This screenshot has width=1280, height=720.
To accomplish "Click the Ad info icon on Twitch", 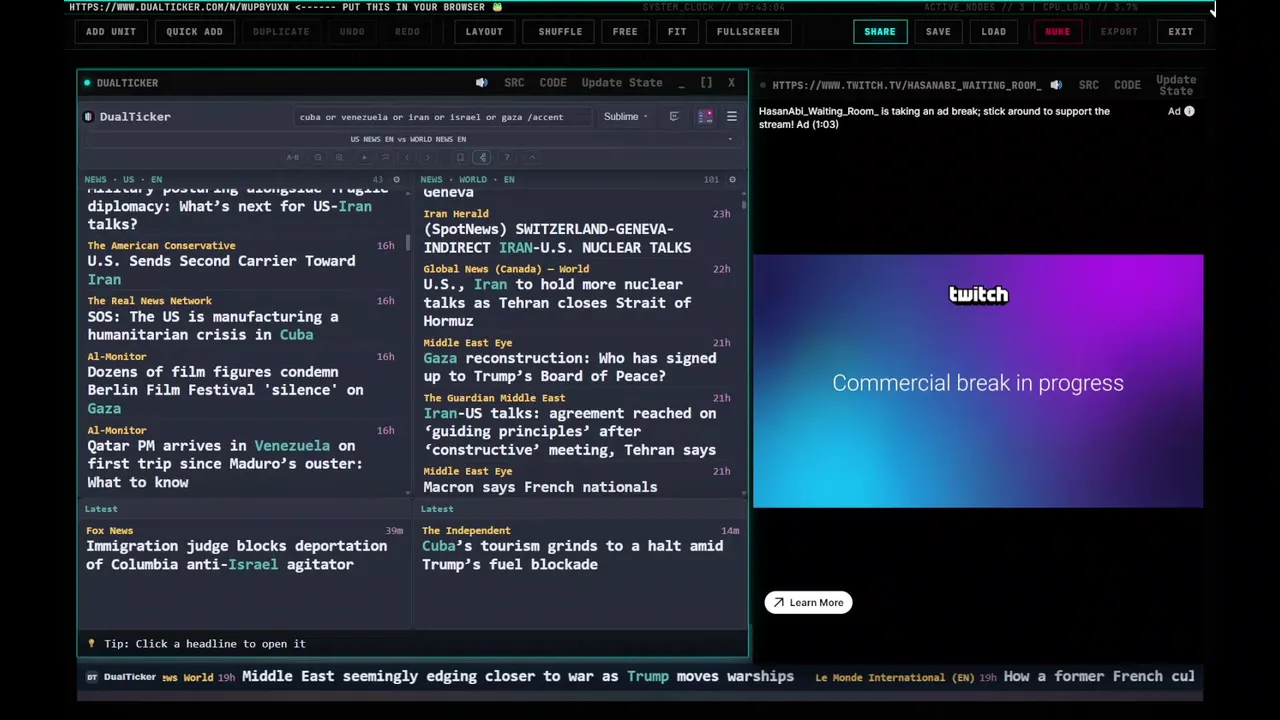I will [1189, 111].
